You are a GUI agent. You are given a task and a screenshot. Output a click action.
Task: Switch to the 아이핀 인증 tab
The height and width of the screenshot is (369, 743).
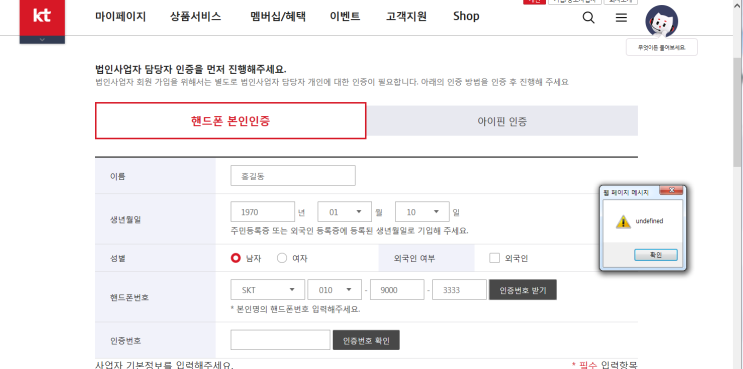point(502,121)
